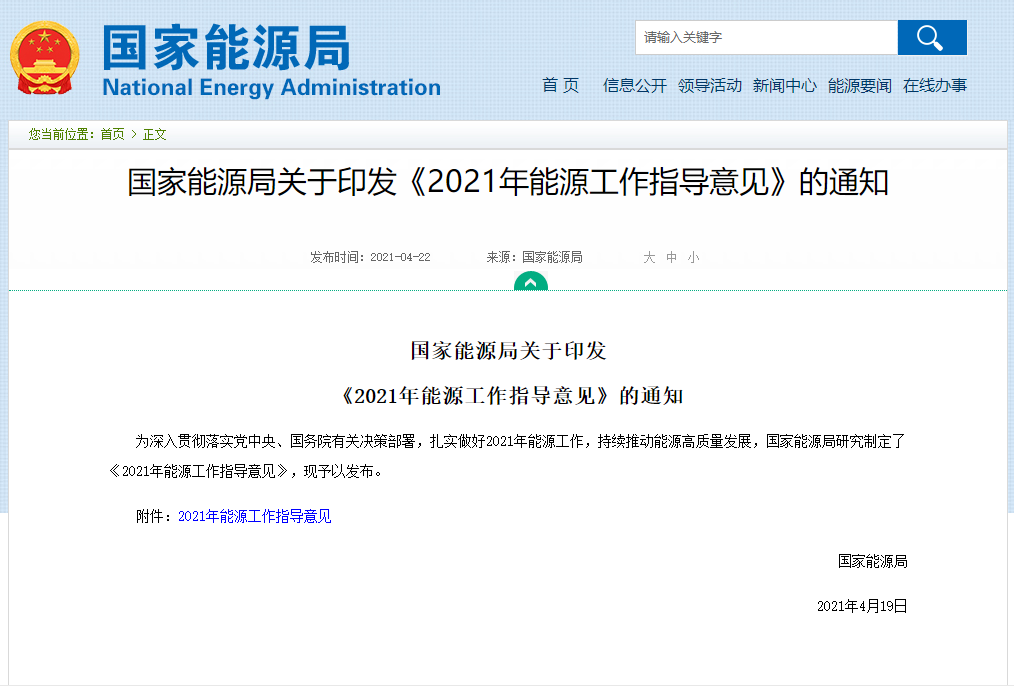Image resolution: width=1014 pixels, height=692 pixels.
Task: Open the 首页 navigation menu item
Action: pyautogui.click(x=560, y=85)
